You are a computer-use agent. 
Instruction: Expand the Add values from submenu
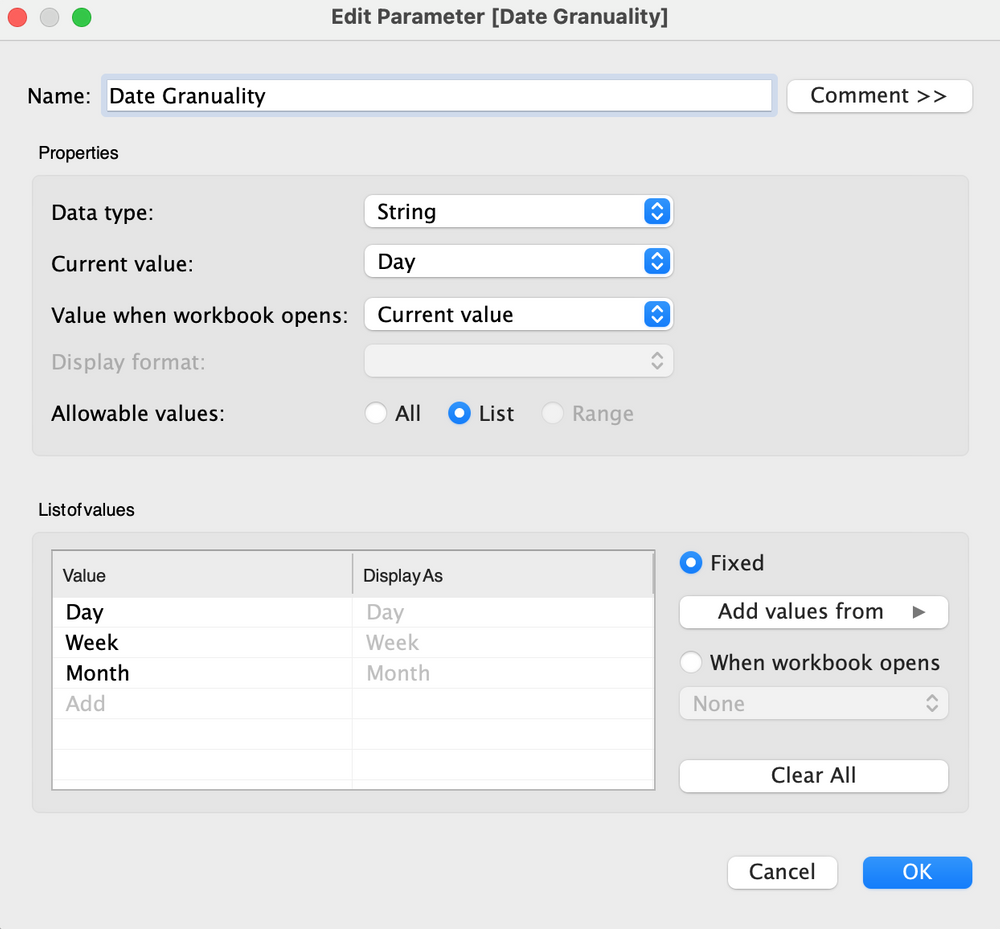813,611
